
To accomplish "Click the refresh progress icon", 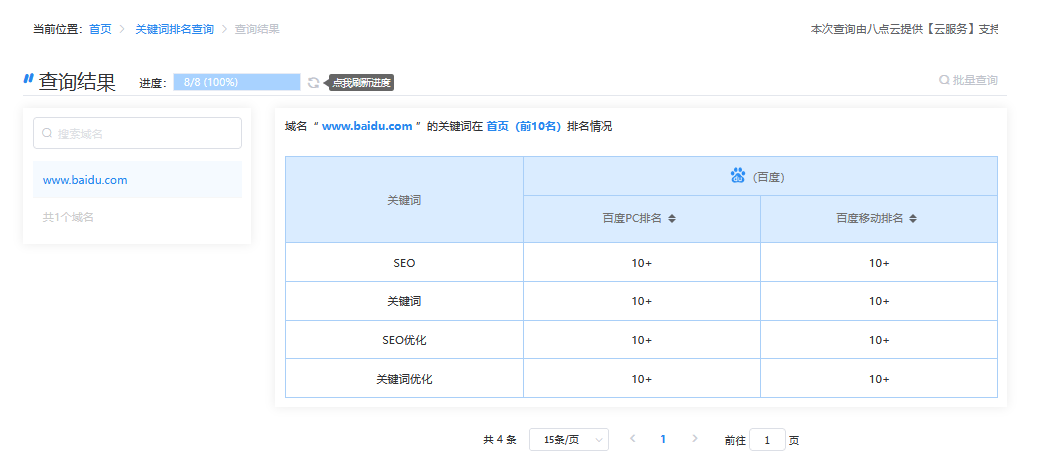I will point(314,83).
